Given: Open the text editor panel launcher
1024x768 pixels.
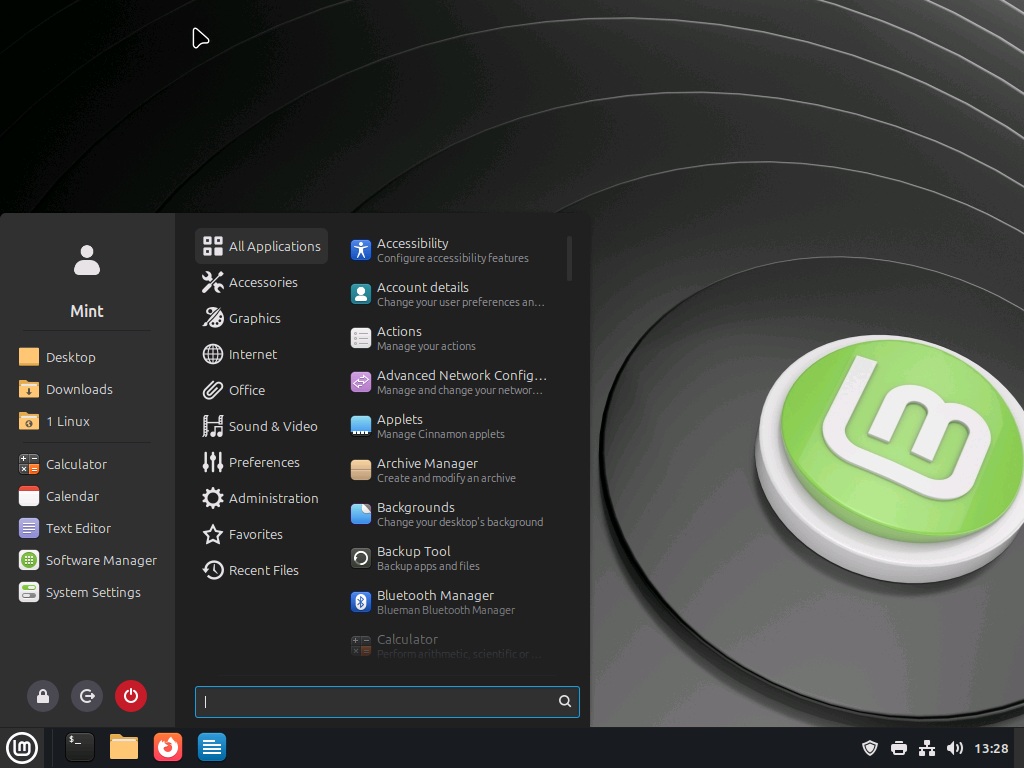Looking at the screenshot, I should (212, 747).
